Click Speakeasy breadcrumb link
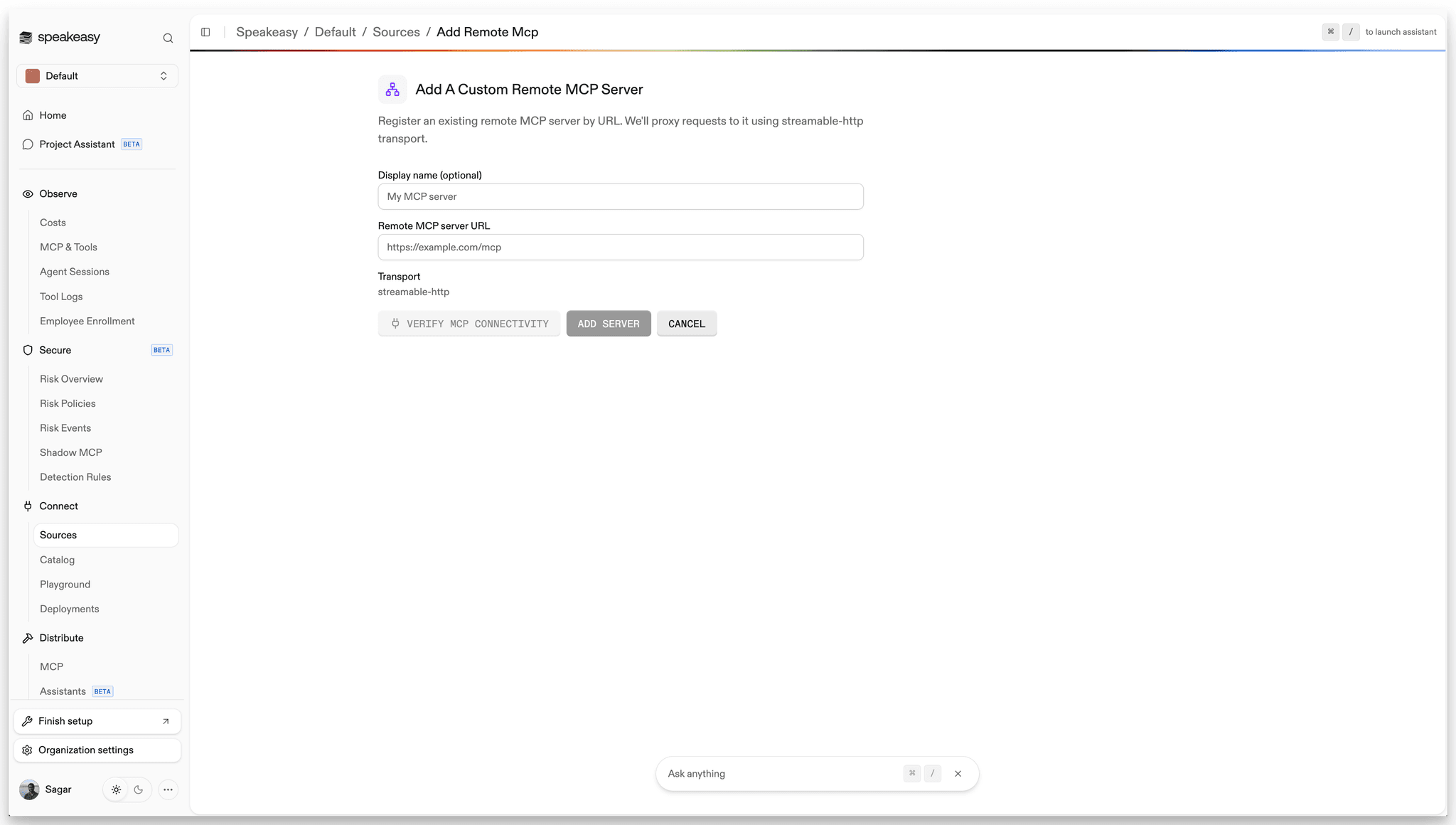 [267, 32]
